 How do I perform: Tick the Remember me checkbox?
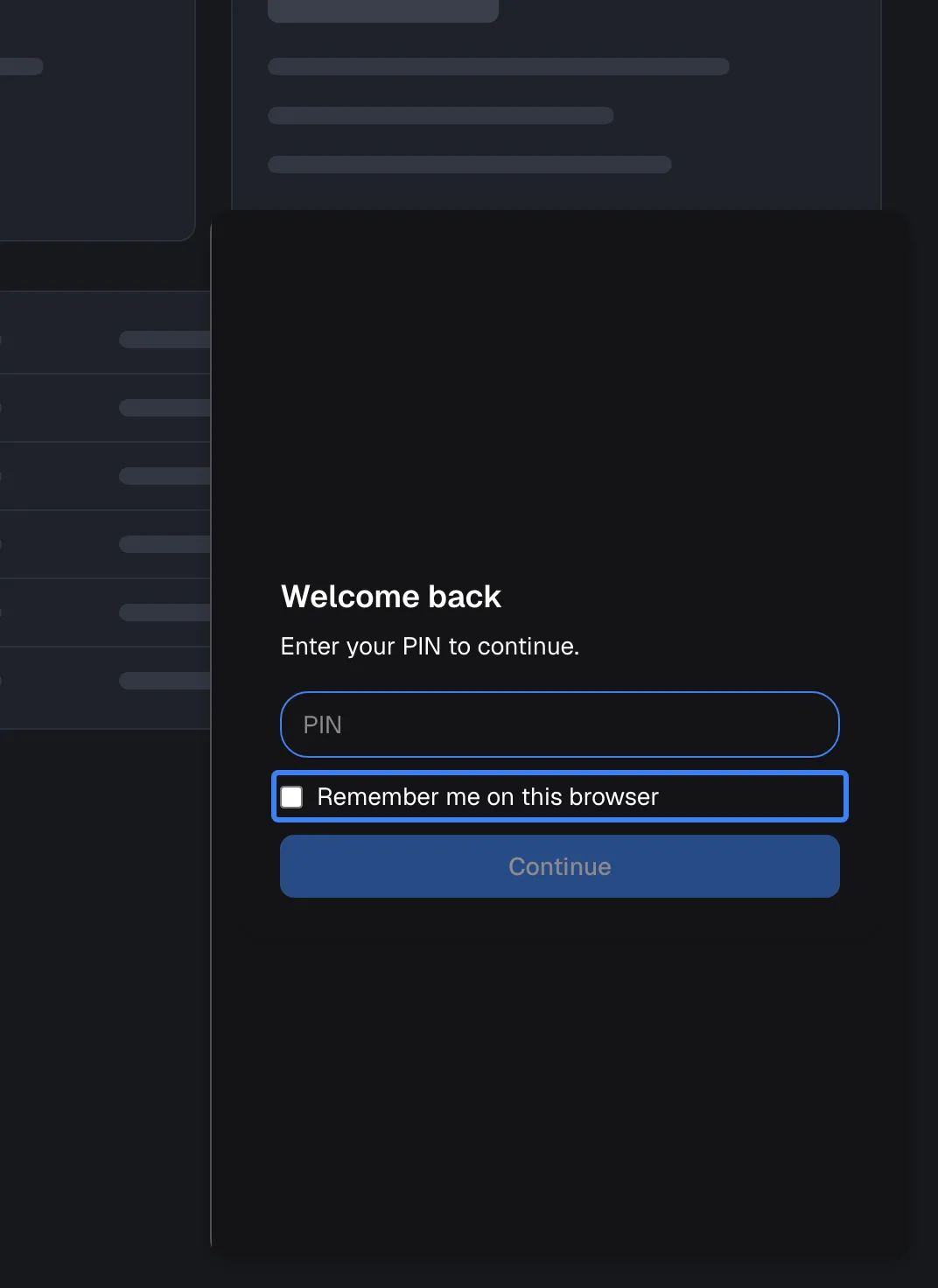pyautogui.click(x=291, y=797)
